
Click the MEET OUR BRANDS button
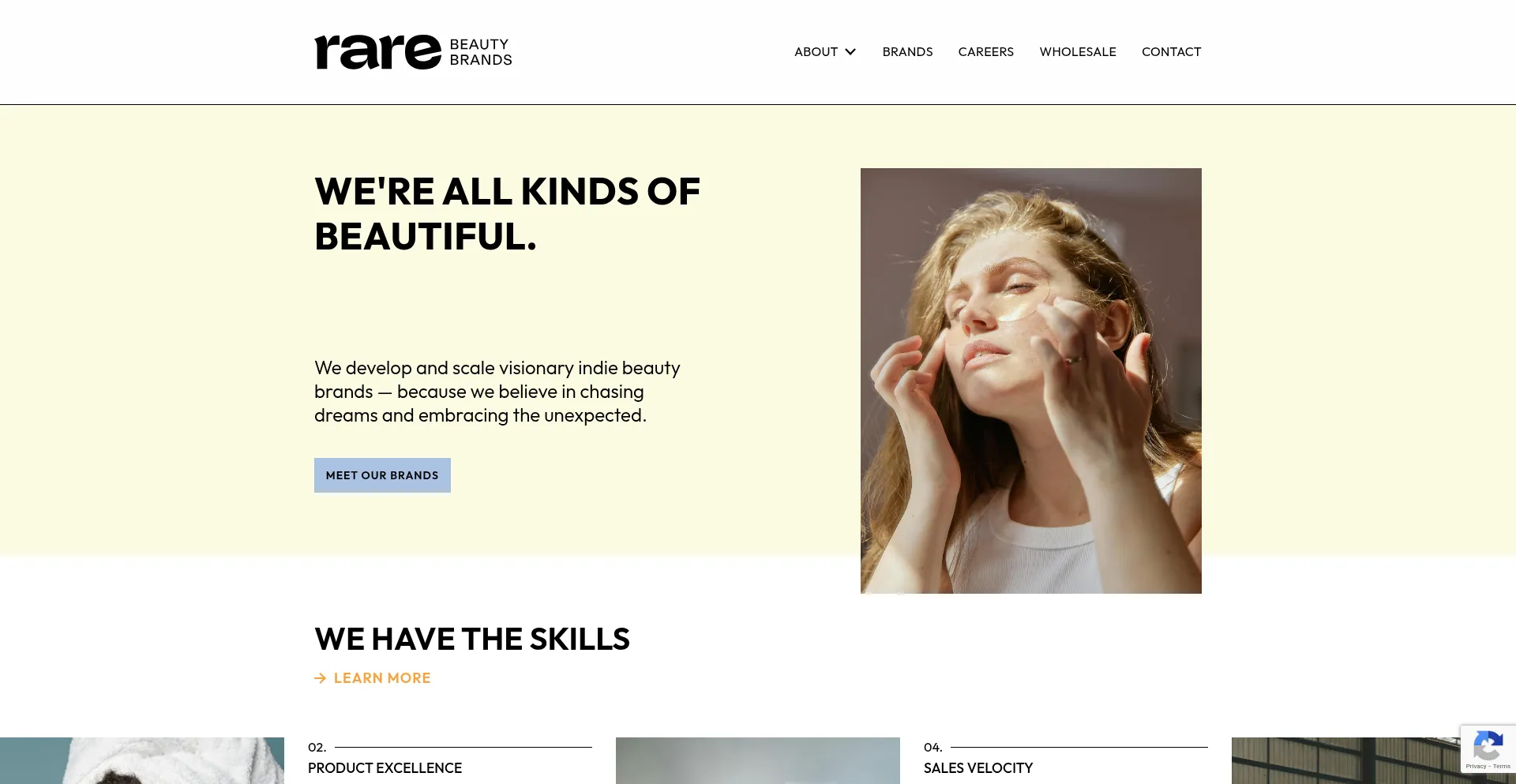382,475
